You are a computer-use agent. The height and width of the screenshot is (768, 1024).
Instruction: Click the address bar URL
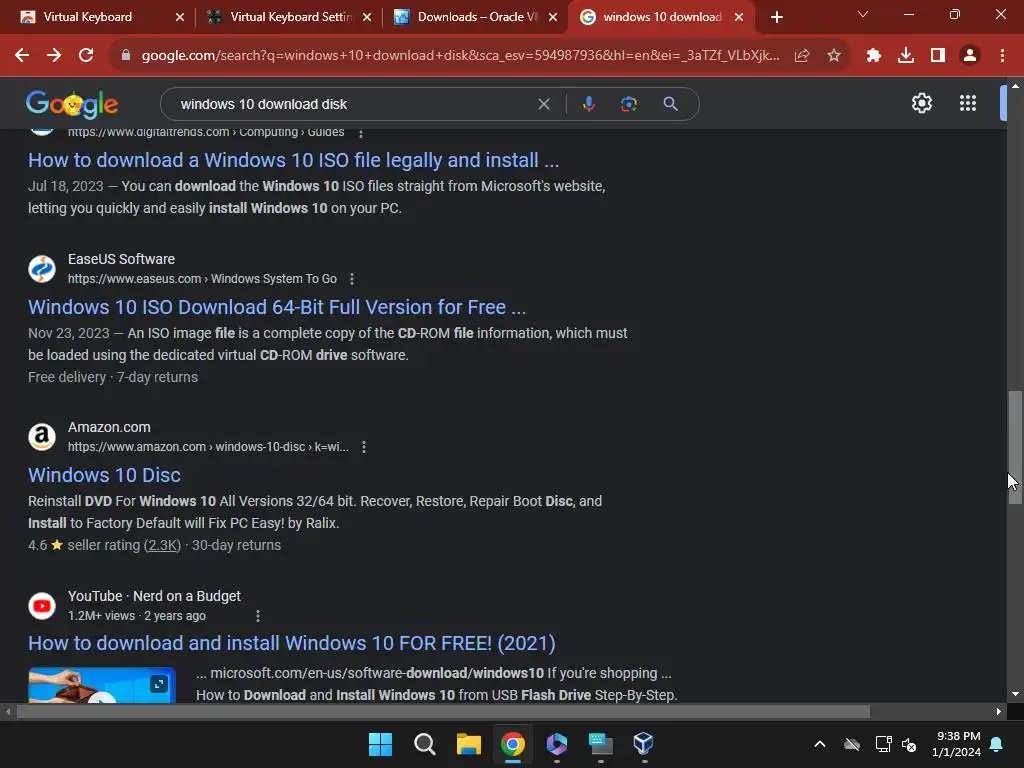[460, 56]
